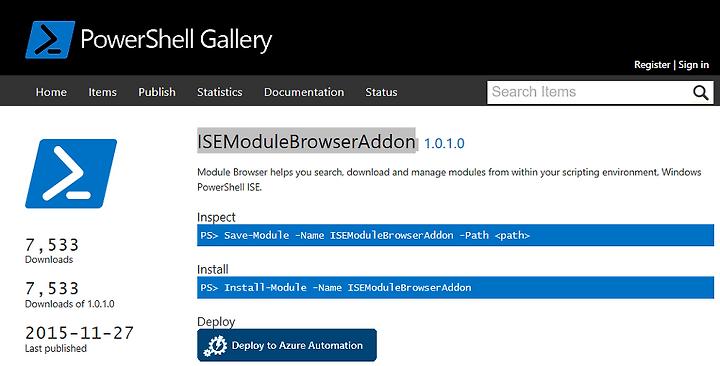The width and height of the screenshot is (720, 366).
Task: Focus the Search Items input field
Action: (590, 92)
